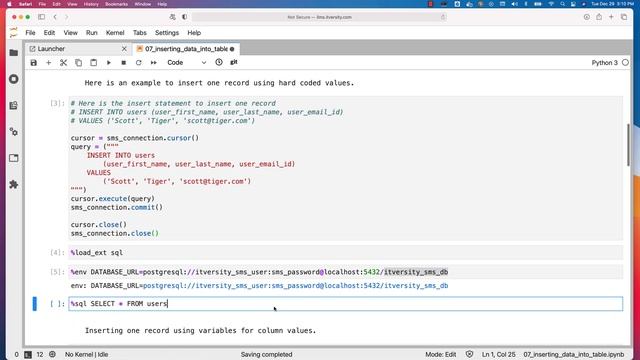Open Safari downloads icon
The image size is (640, 360).
(587, 17)
